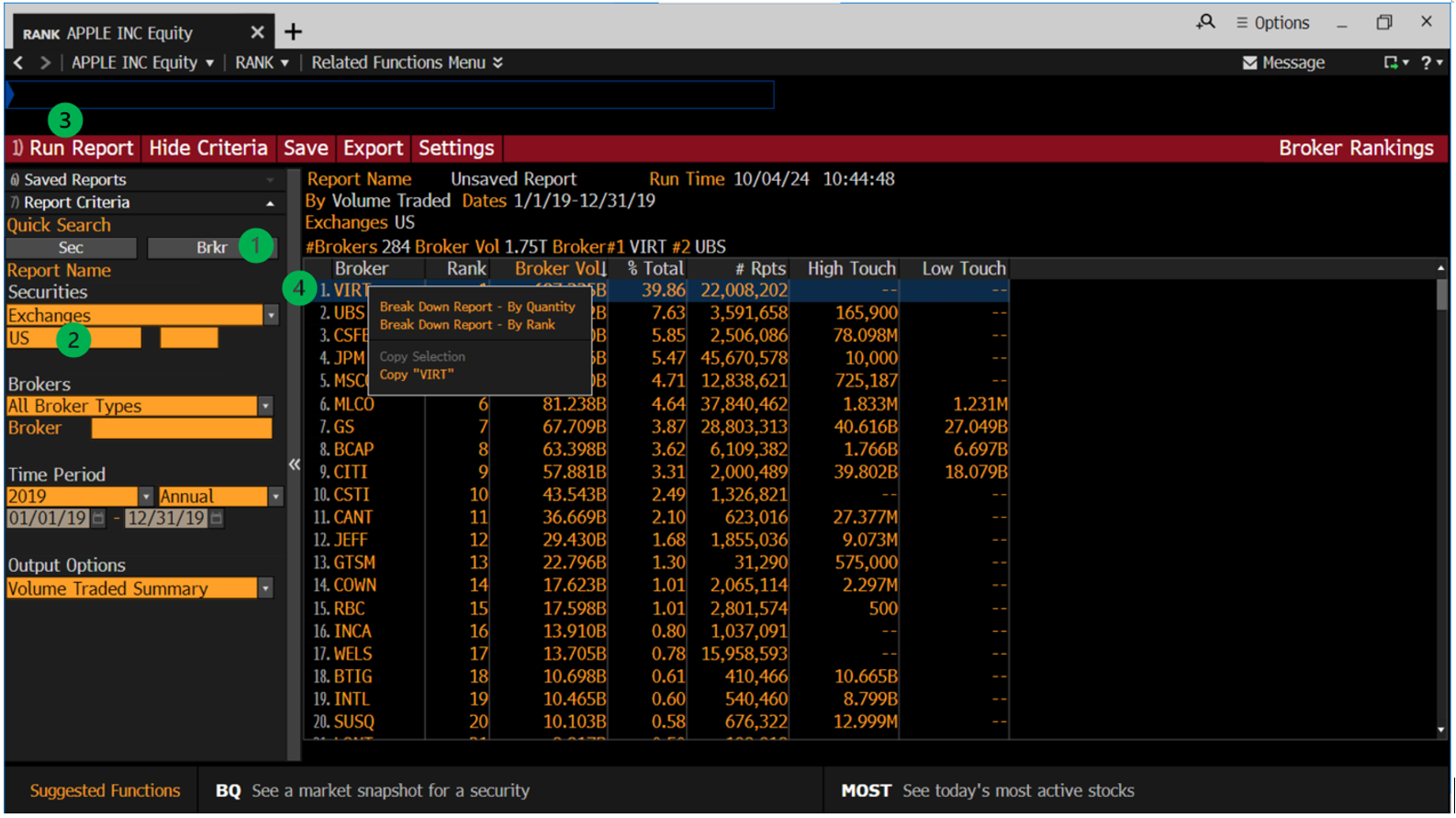1456x818 pixels.
Task: Open Volume Traded Summary output dropdown
Action: (x=265, y=588)
